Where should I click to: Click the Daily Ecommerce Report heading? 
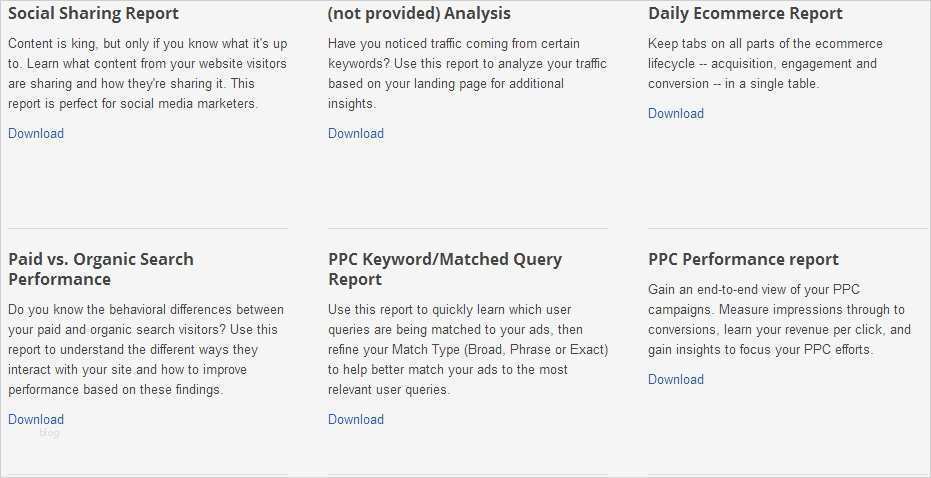745,13
